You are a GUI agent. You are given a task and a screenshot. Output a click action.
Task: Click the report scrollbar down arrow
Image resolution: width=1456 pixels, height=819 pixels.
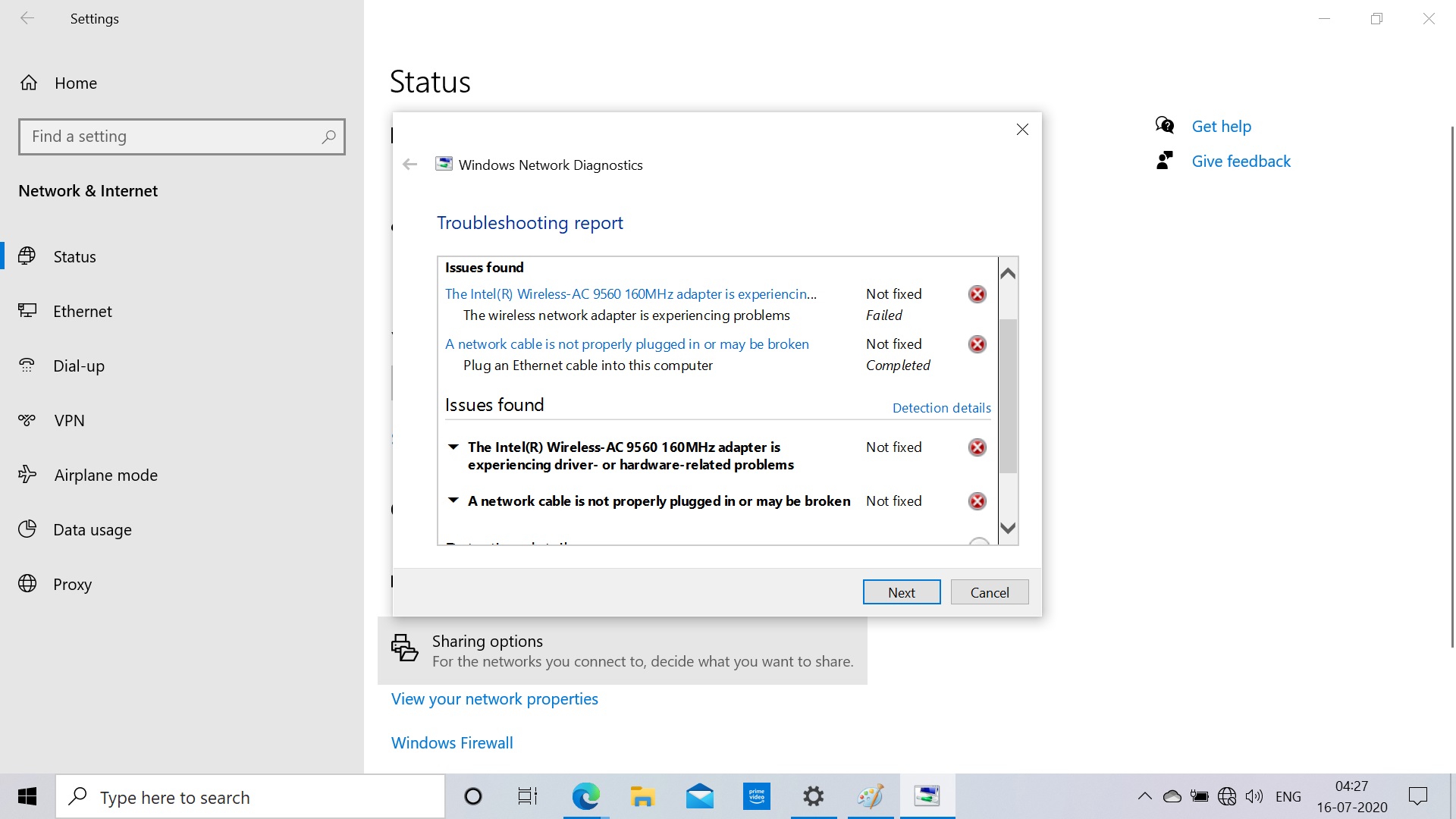click(1008, 528)
